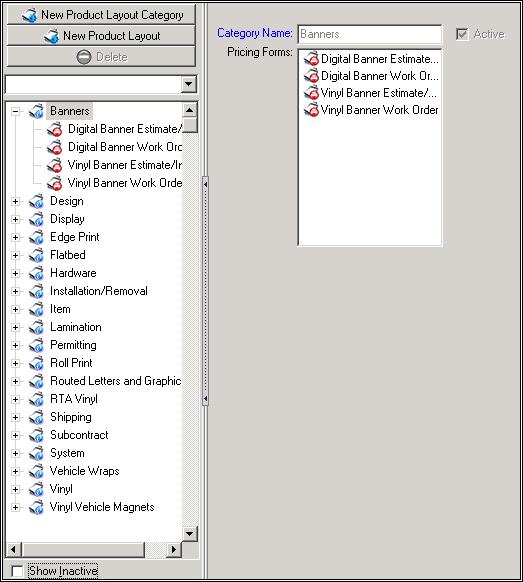This screenshot has width=523, height=582.
Task: Click the Roll Print category icon
Action: pos(36,363)
